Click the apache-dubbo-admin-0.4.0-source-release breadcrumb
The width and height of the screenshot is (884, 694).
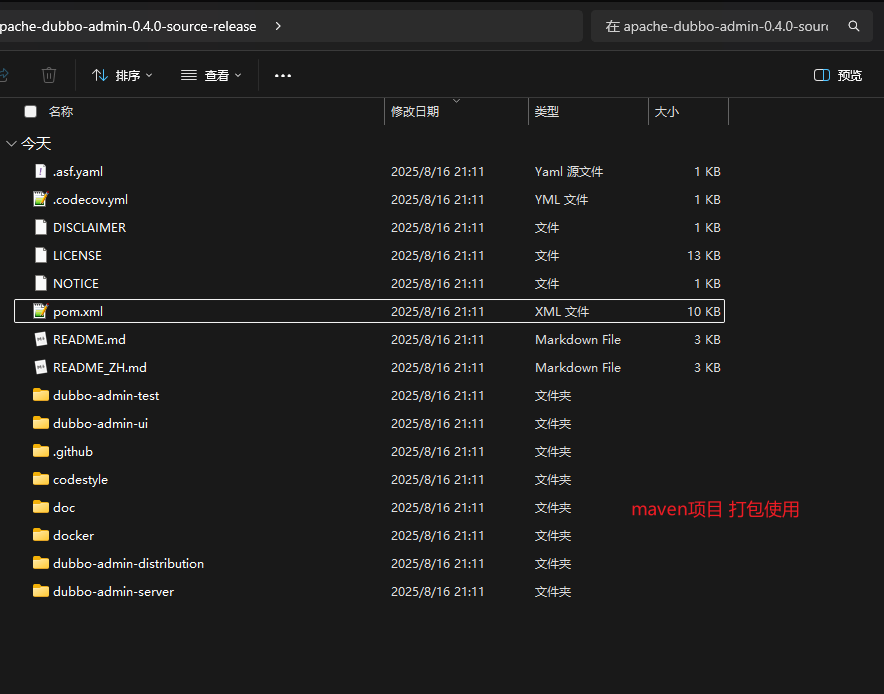[x=127, y=26]
